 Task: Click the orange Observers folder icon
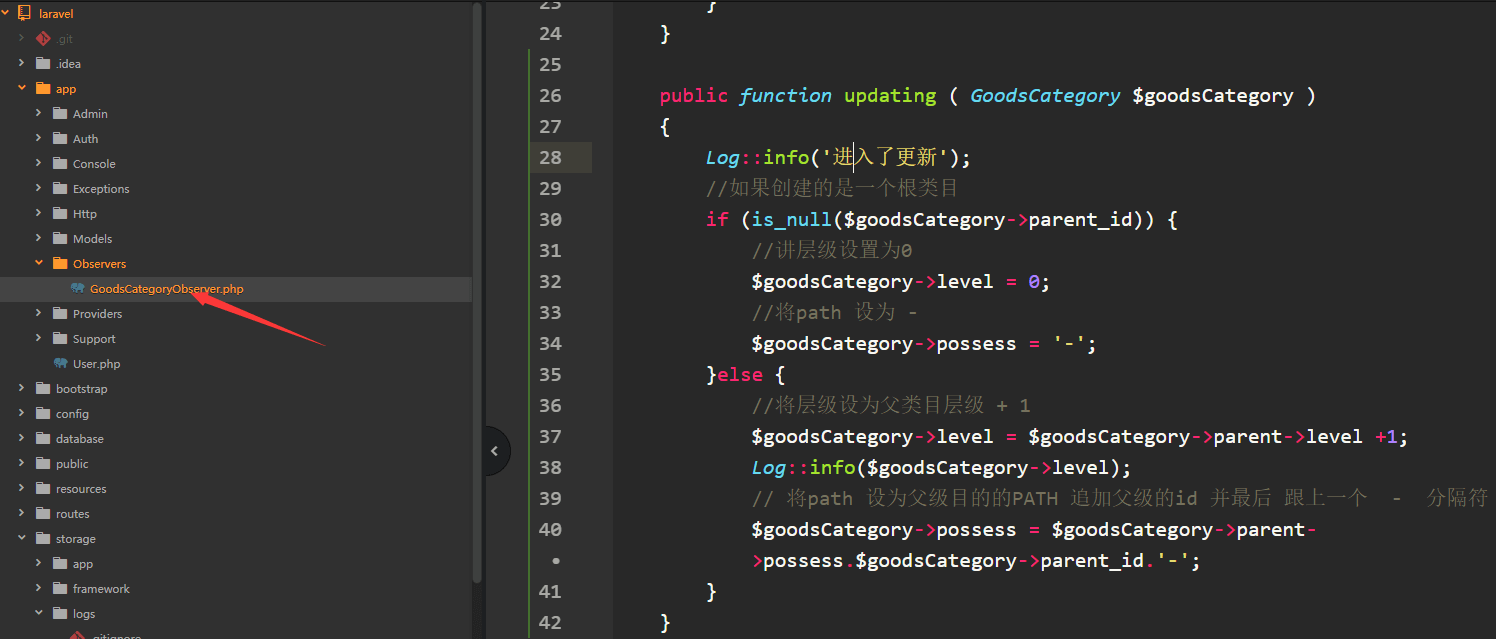[x=59, y=263]
